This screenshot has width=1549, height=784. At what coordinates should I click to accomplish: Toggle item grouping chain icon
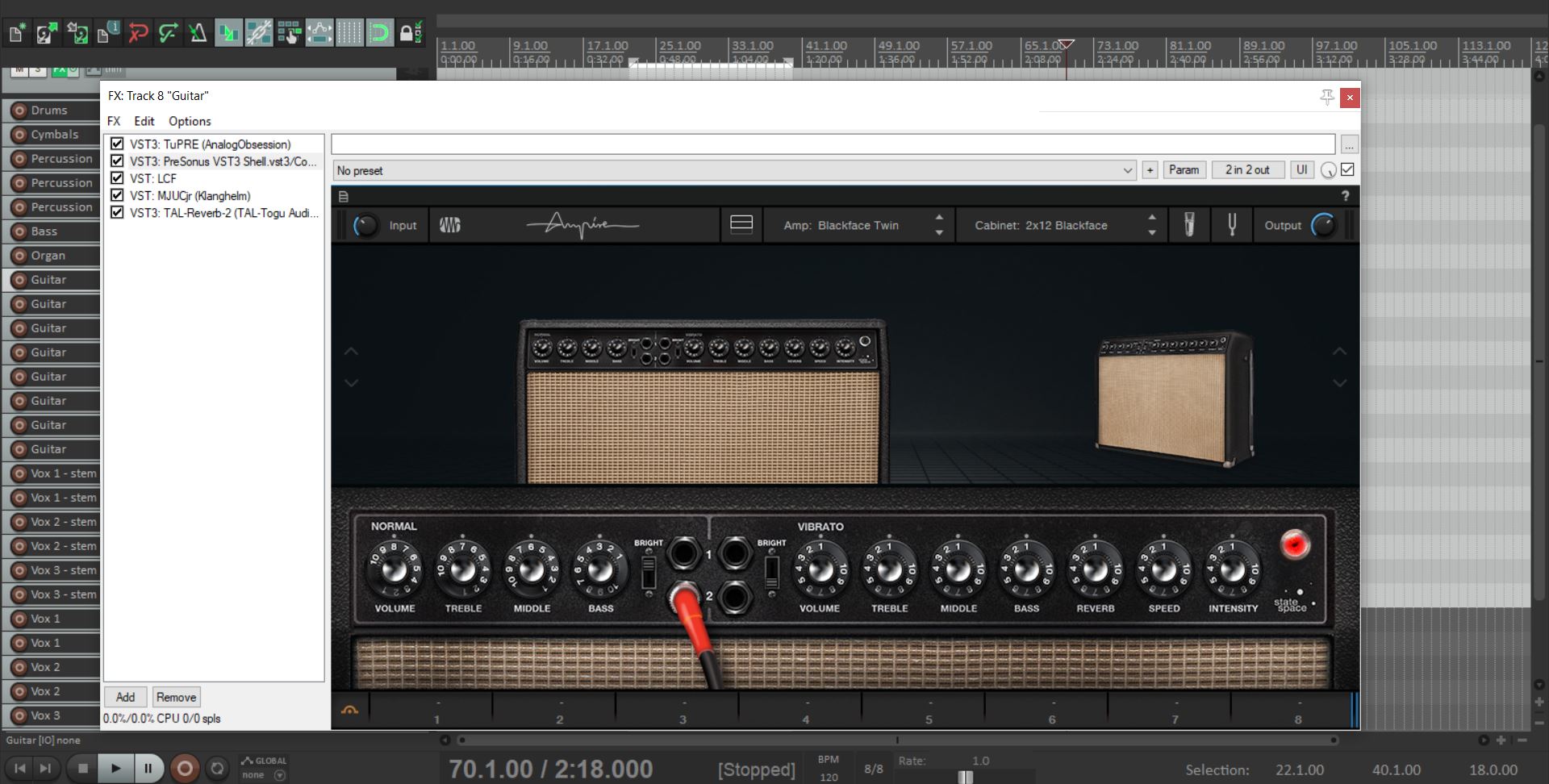259,33
